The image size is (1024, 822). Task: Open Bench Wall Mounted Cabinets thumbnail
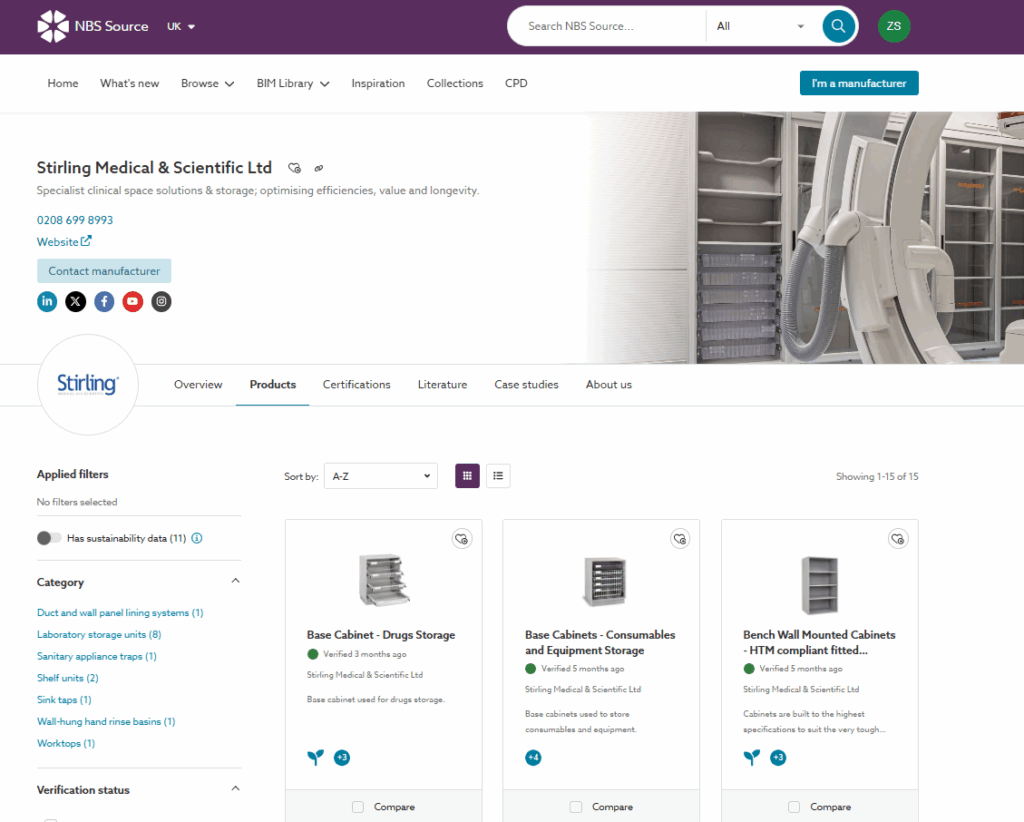(820, 585)
